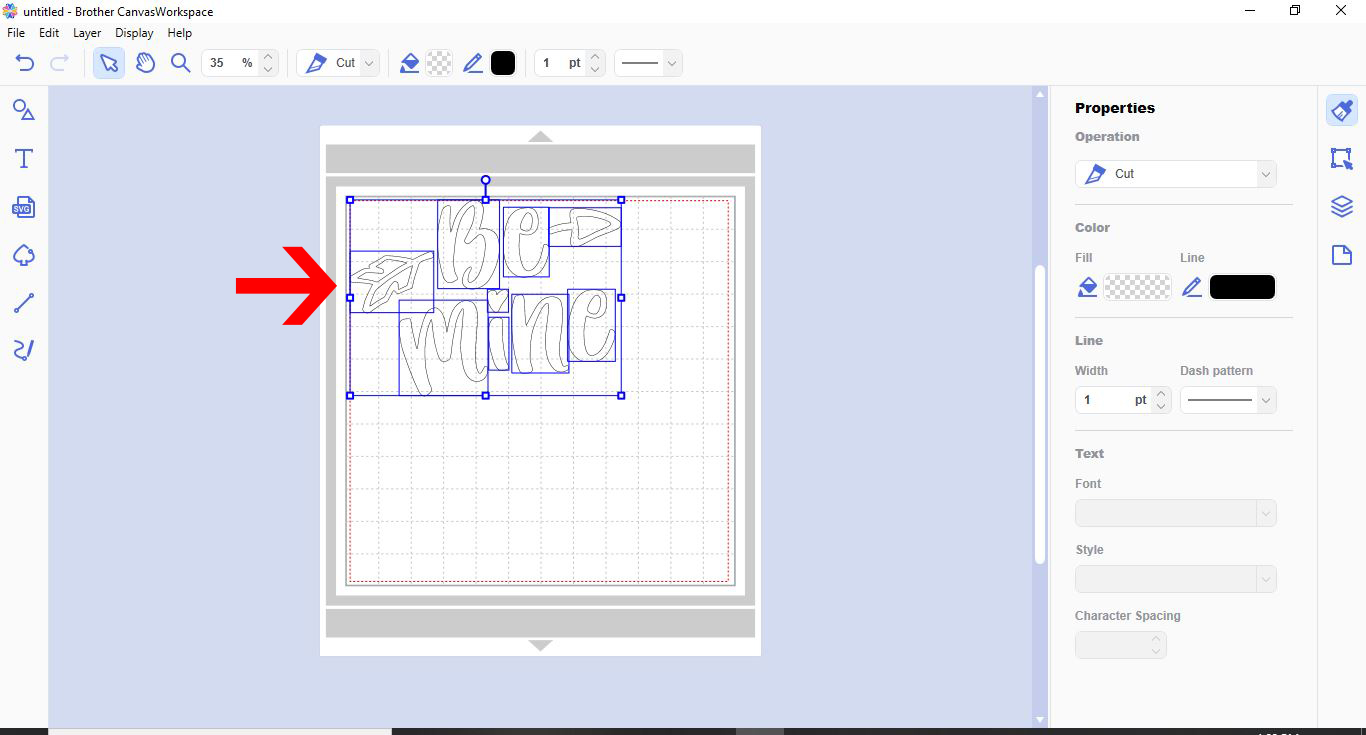This screenshot has height=735, width=1366.
Task: Activate the Hand pan tool
Action: pos(145,62)
